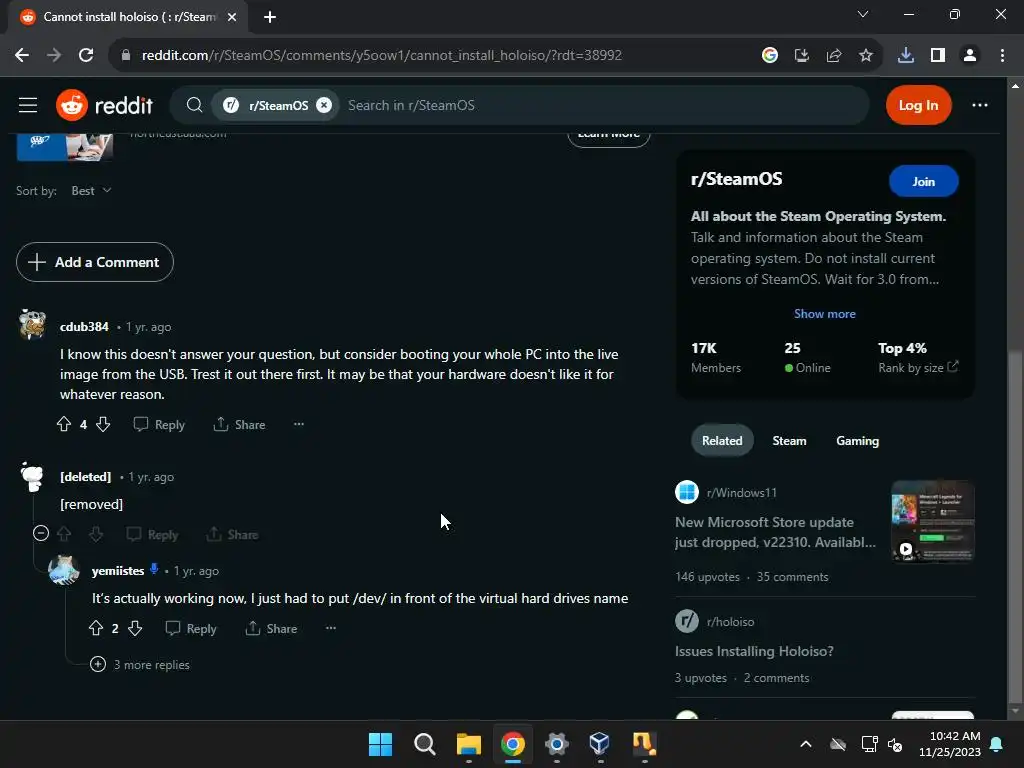Open r/holoiso subreddit link
The image size is (1024, 768).
tap(729, 622)
